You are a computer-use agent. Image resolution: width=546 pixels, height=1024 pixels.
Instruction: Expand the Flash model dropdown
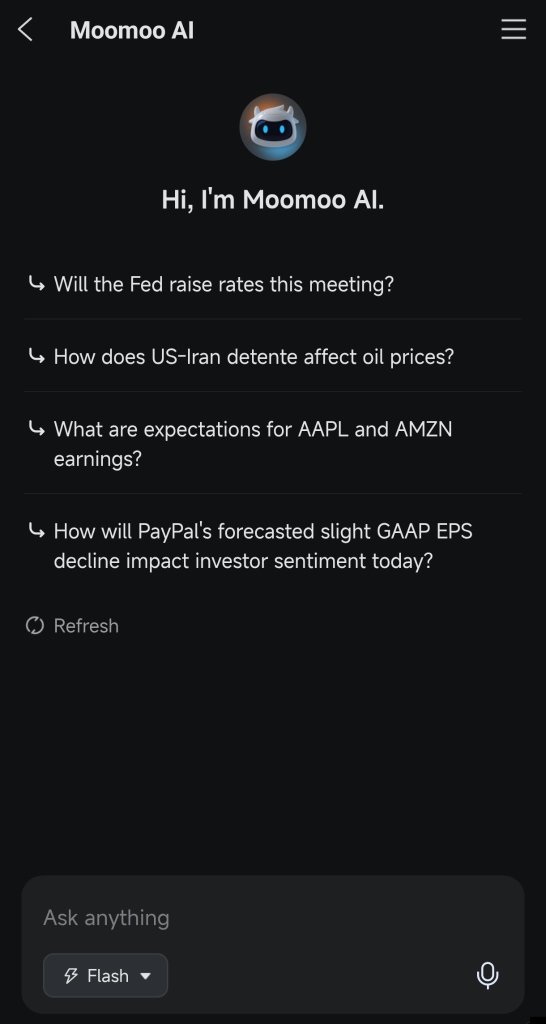coord(105,976)
